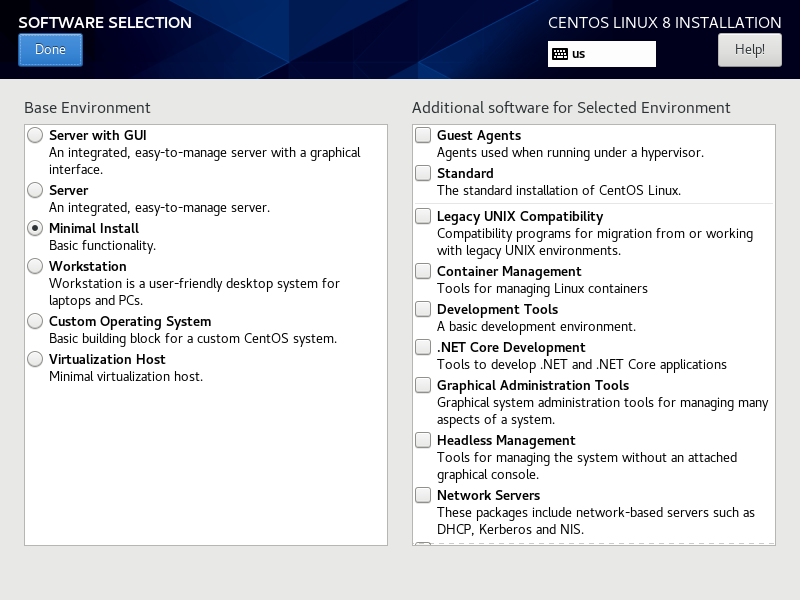Click the 'Guest Agents' label text

click(479, 135)
